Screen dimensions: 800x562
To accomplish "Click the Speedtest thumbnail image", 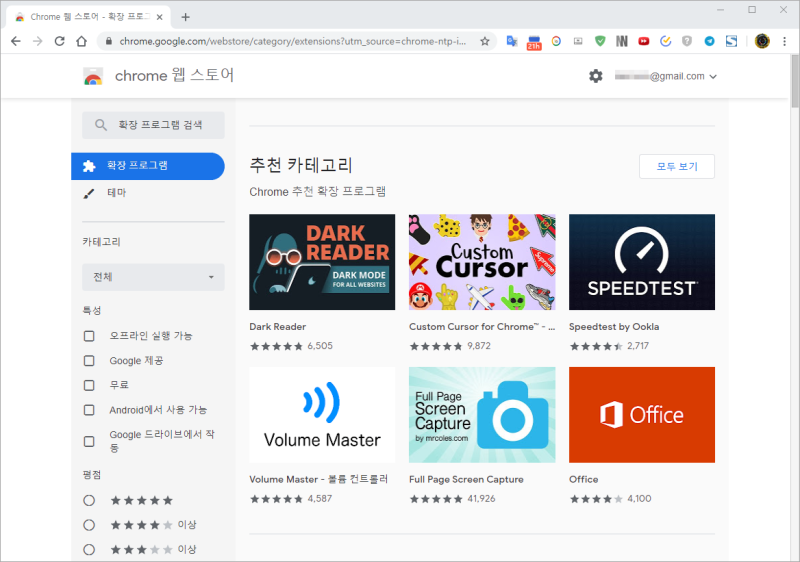I will point(642,262).
